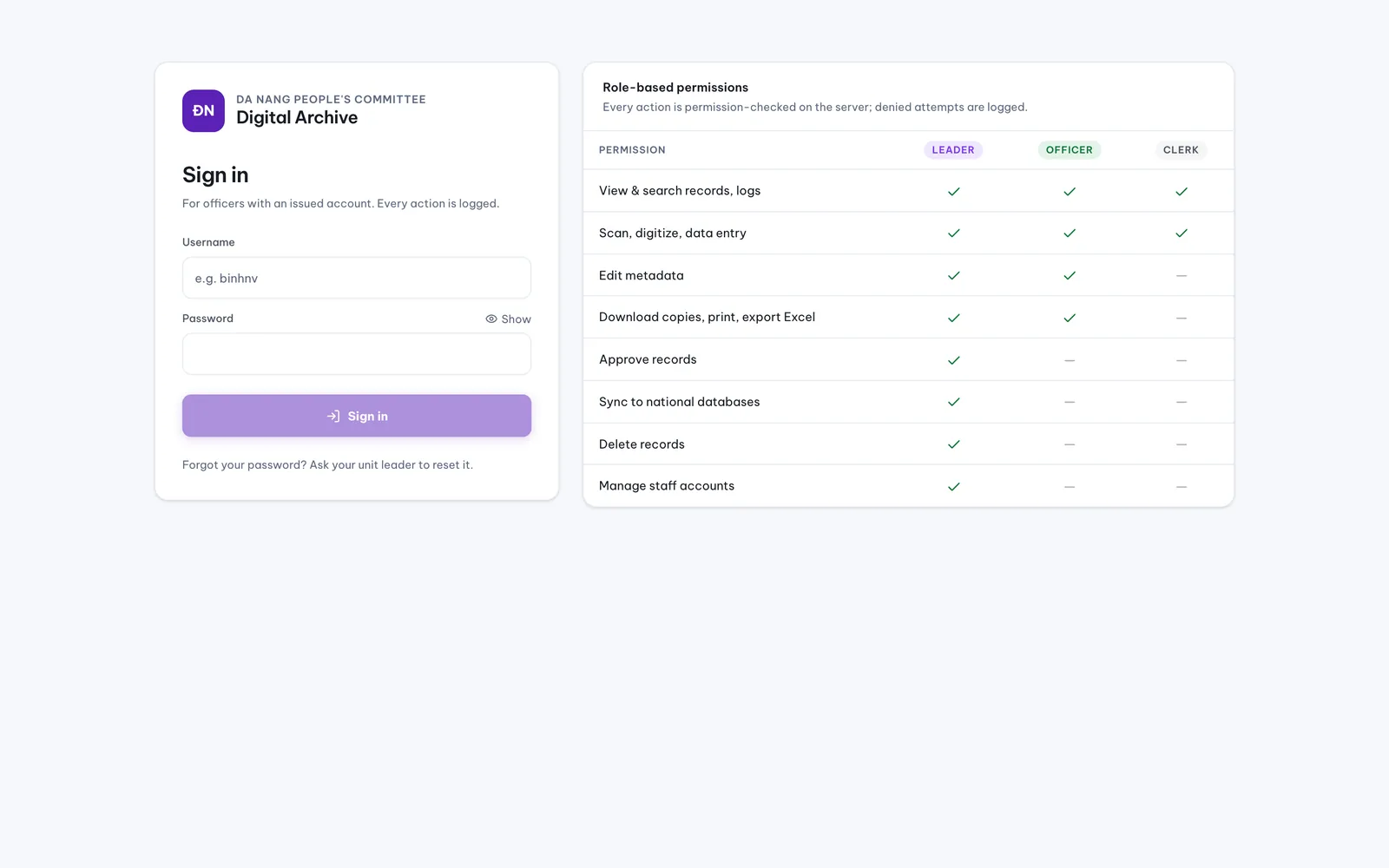Image resolution: width=1389 pixels, height=868 pixels.
Task: Focus the Password input field
Action: (x=357, y=354)
